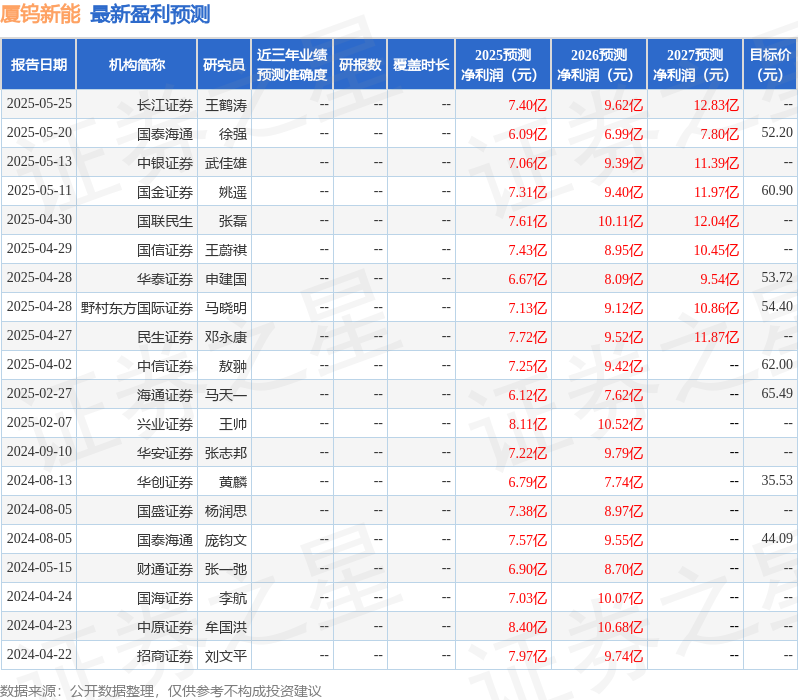Select researcher 庞钧文
Image resolution: width=798 pixels, height=700 pixels.
[x=226, y=540]
